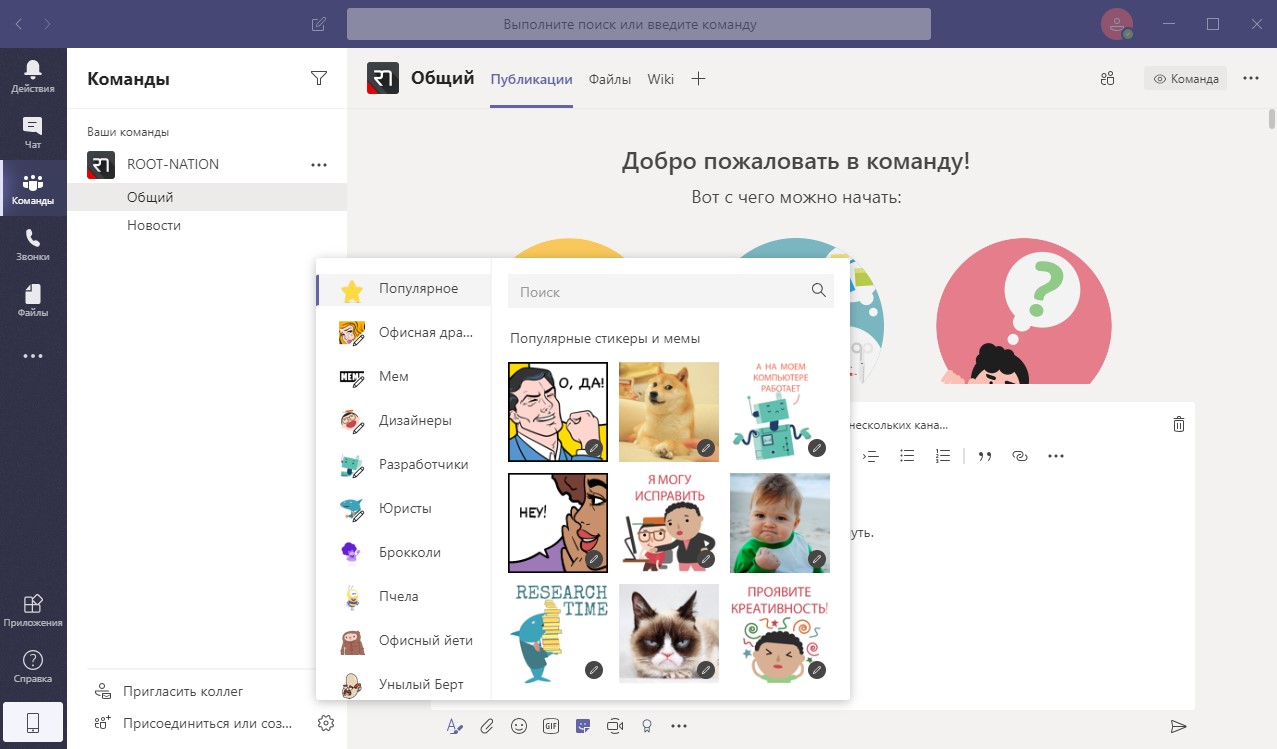Image resolution: width=1277 pixels, height=749 pixels.
Task: Open the emoji picker
Action: tap(519, 726)
